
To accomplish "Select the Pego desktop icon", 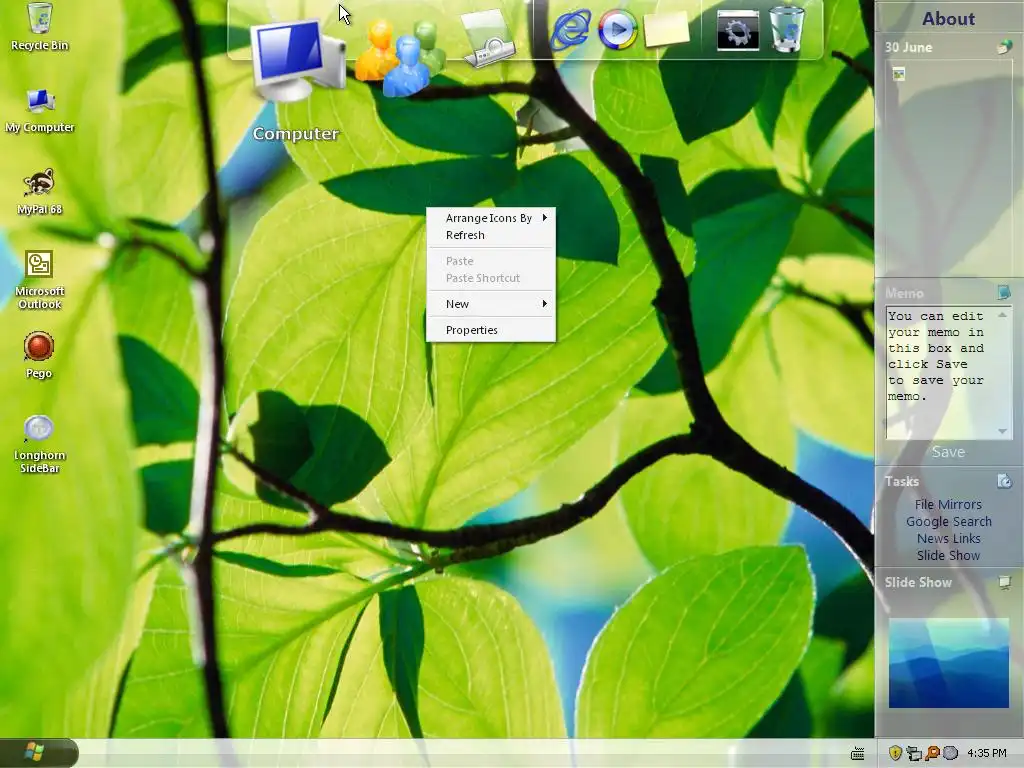I will pyautogui.click(x=39, y=355).
